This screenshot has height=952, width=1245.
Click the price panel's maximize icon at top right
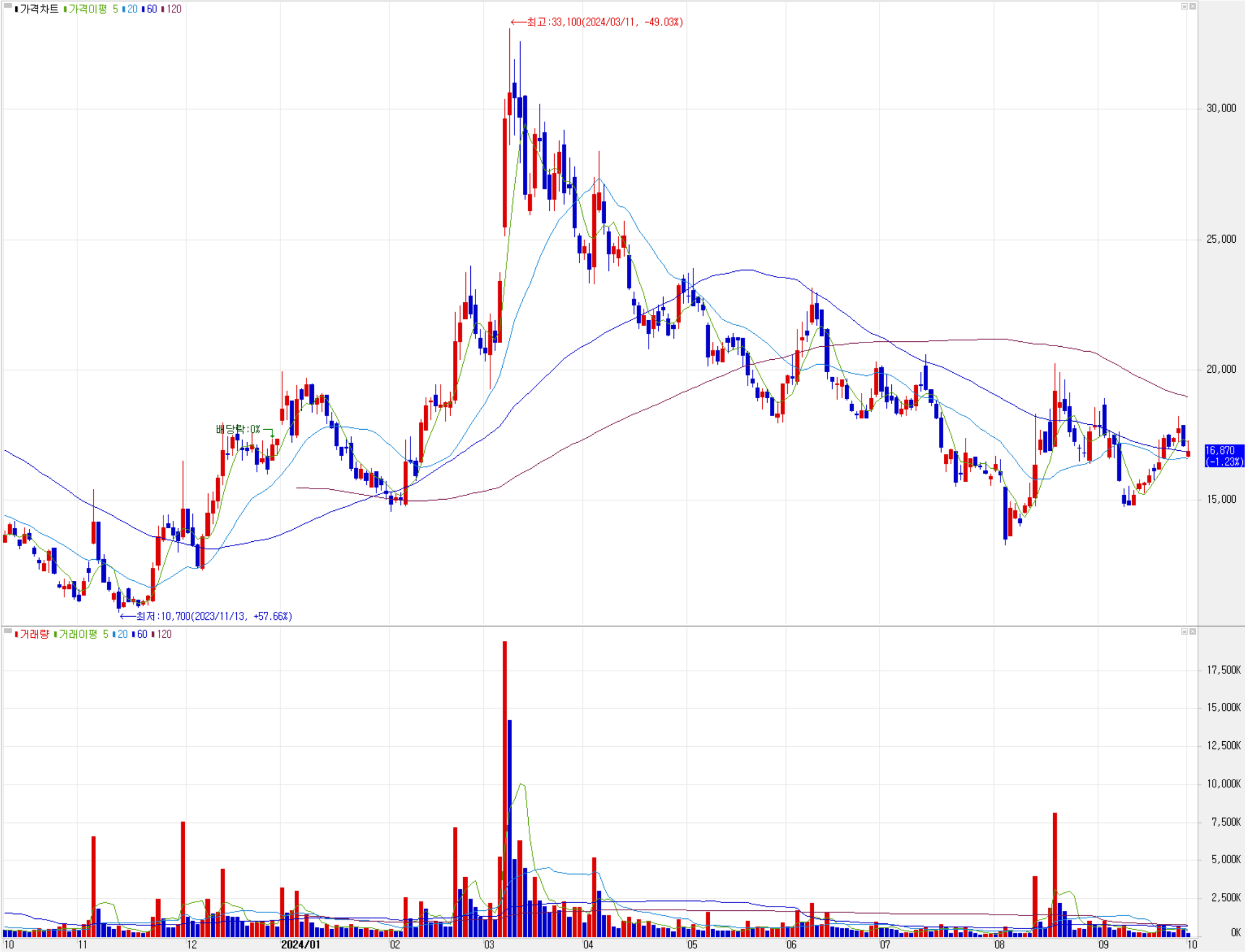1184,7
